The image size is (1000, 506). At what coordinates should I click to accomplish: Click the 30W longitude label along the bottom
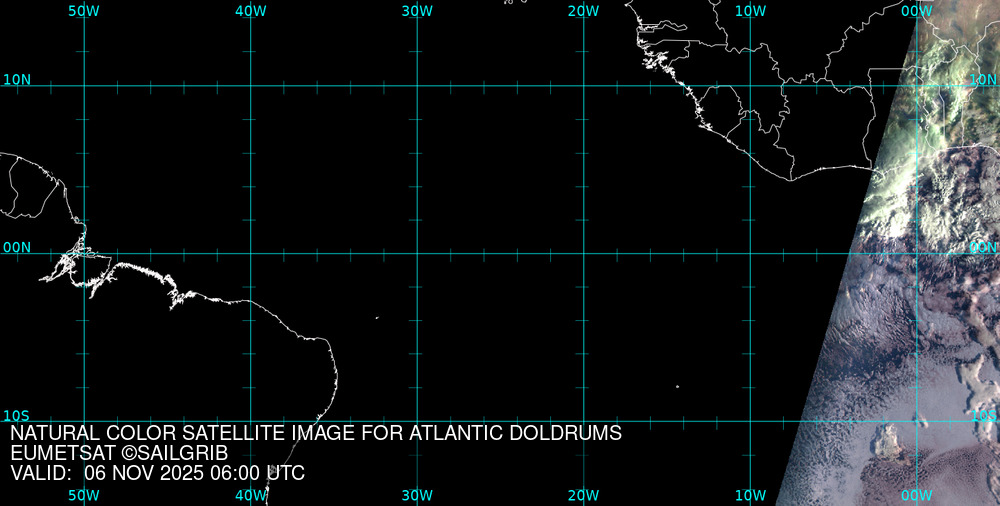[417, 495]
